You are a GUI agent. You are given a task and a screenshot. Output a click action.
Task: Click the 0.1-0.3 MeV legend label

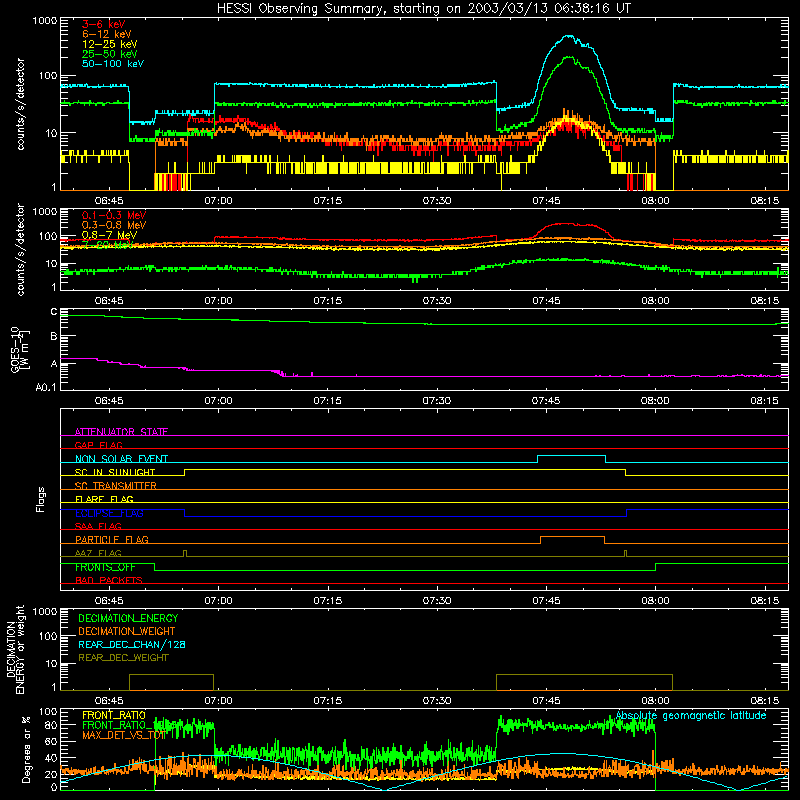tap(114, 215)
